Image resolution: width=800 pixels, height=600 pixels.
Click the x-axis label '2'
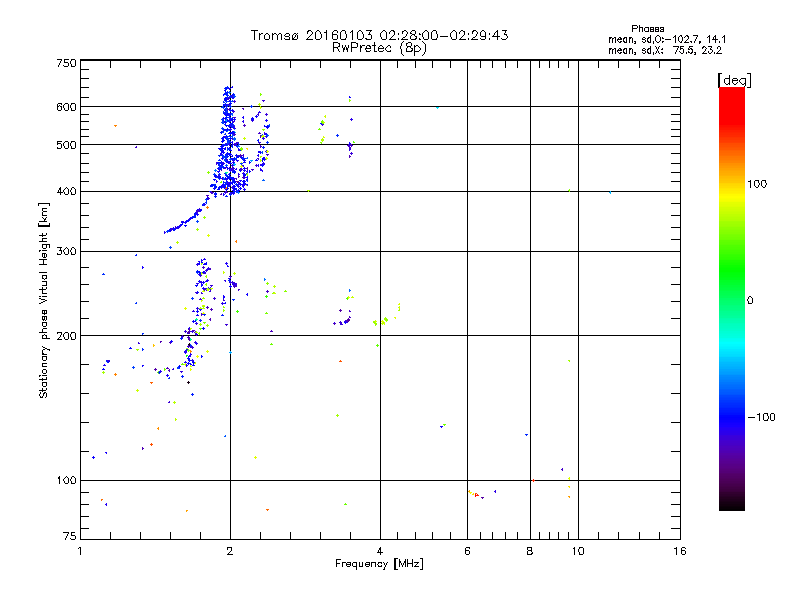pyautogui.click(x=230, y=551)
